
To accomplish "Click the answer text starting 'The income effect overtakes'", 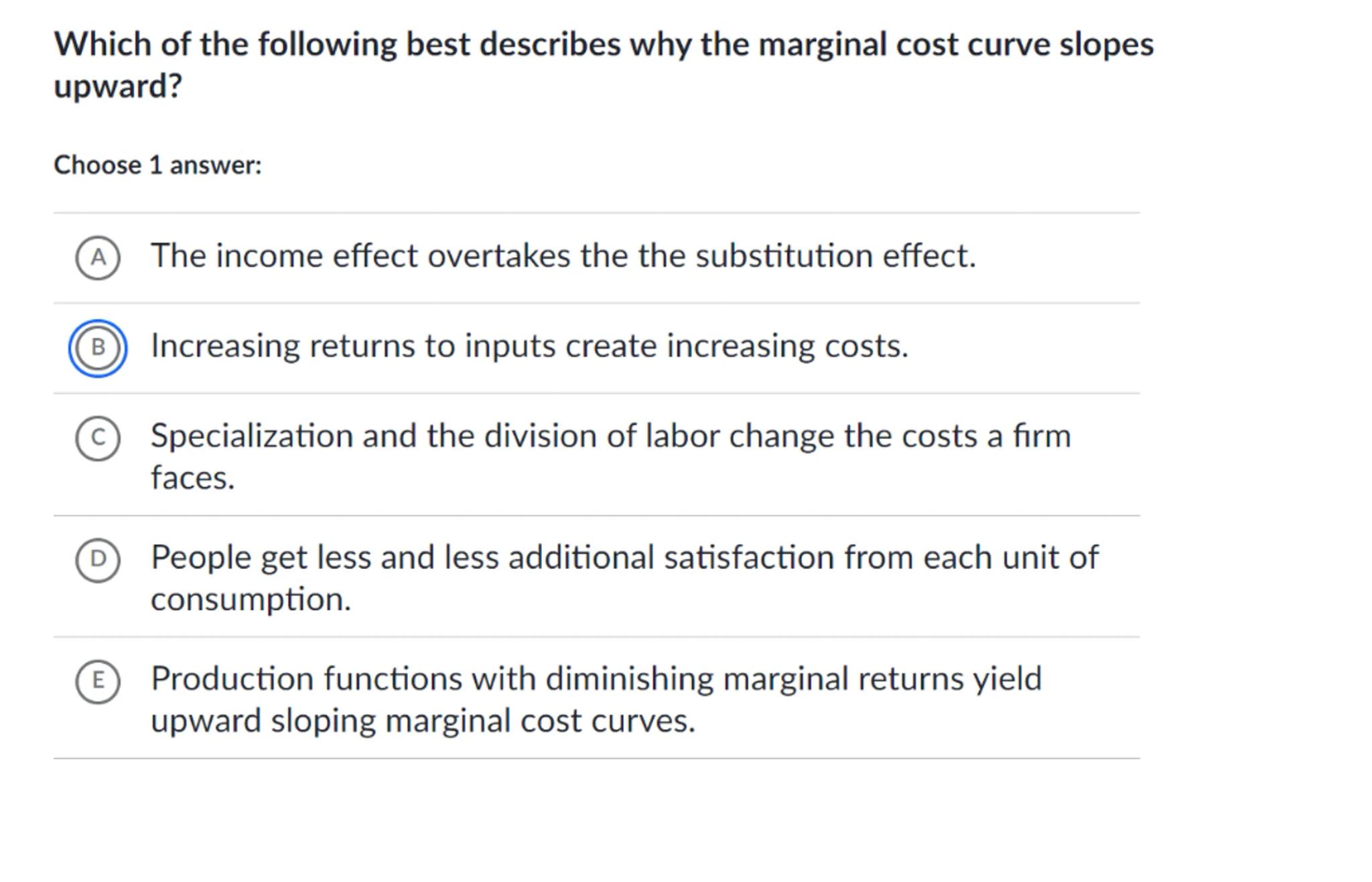I will (563, 256).
